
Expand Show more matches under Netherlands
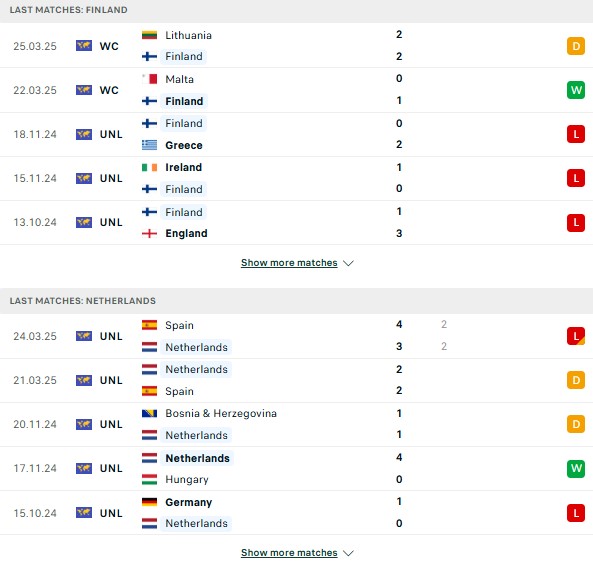click(289, 552)
